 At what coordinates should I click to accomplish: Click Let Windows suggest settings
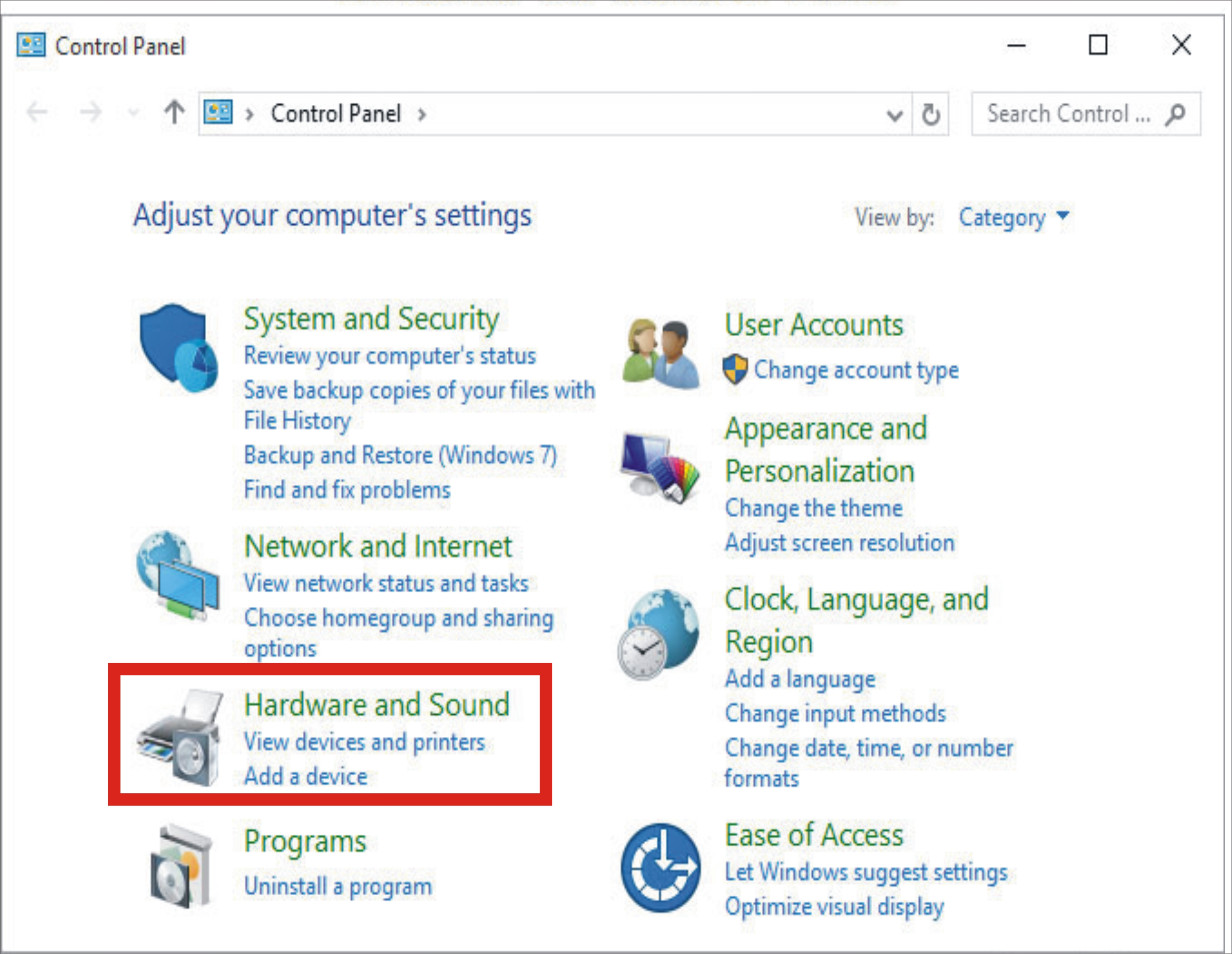866,873
